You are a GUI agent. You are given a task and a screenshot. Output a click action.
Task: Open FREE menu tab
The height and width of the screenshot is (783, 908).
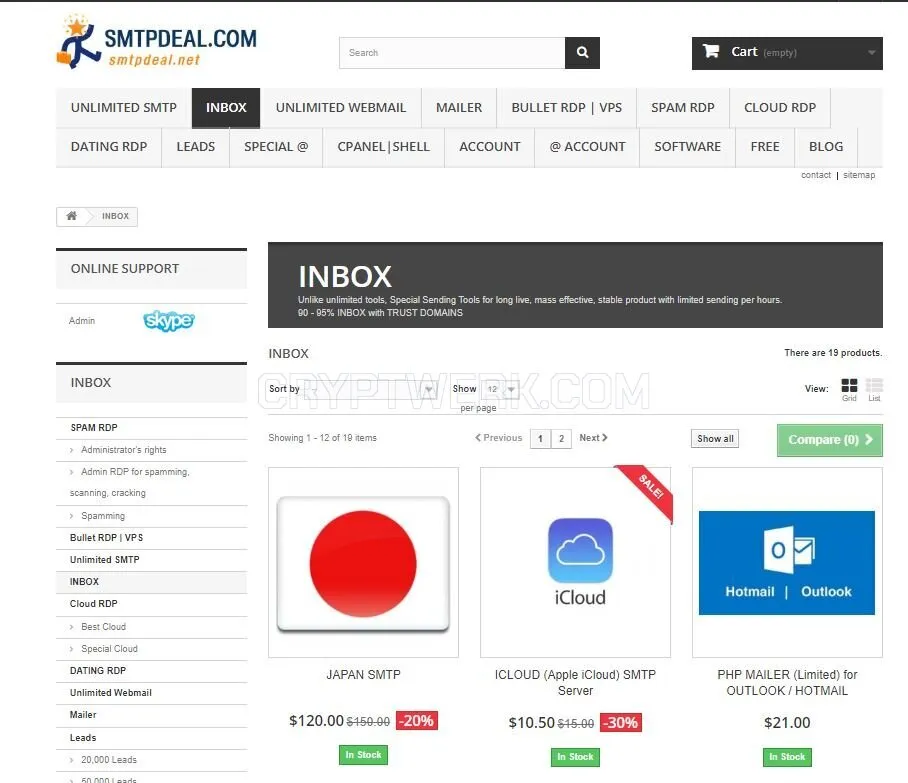[x=765, y=147]
